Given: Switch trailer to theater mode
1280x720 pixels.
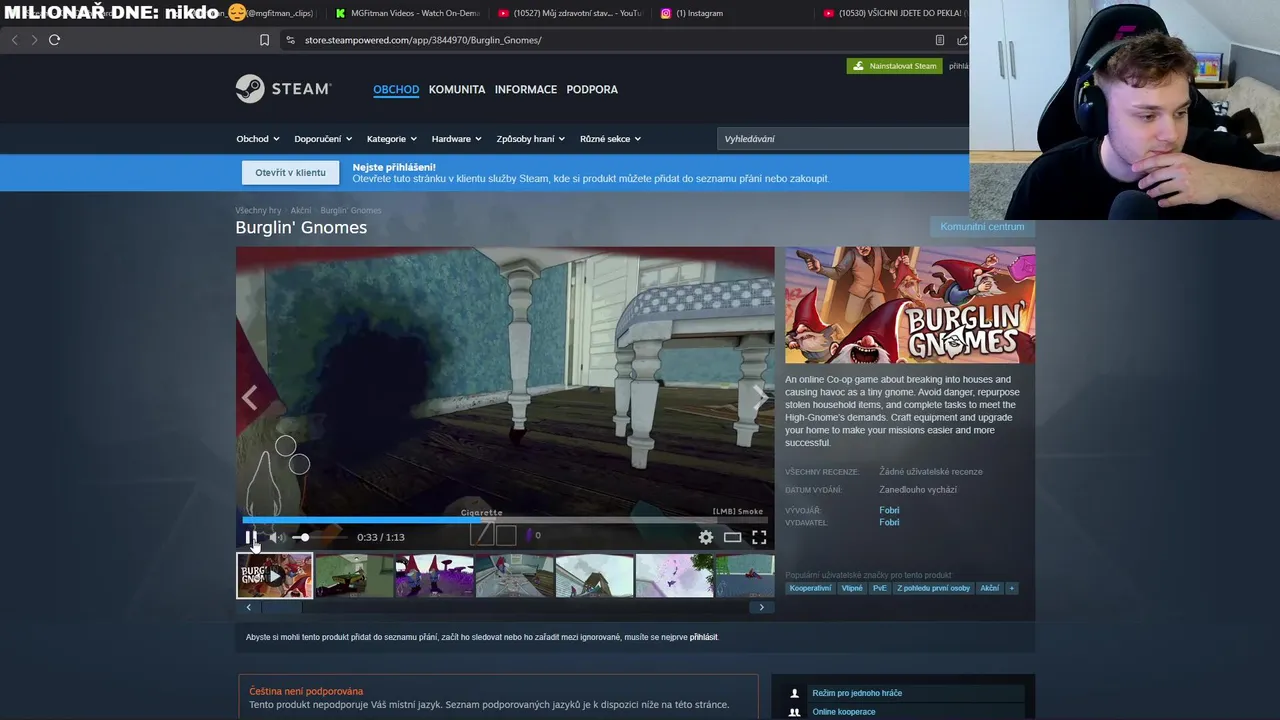Looking at the screenshot, I should tap(733, 537).
